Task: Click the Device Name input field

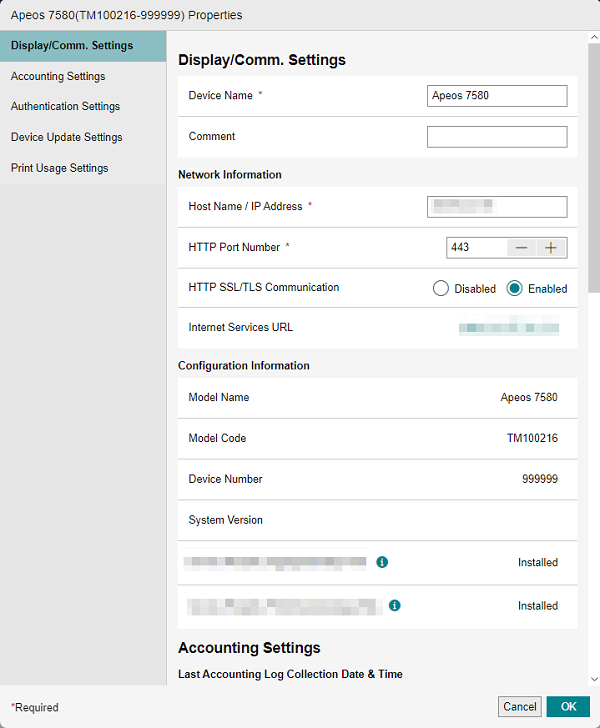Action: click(497, 96)
